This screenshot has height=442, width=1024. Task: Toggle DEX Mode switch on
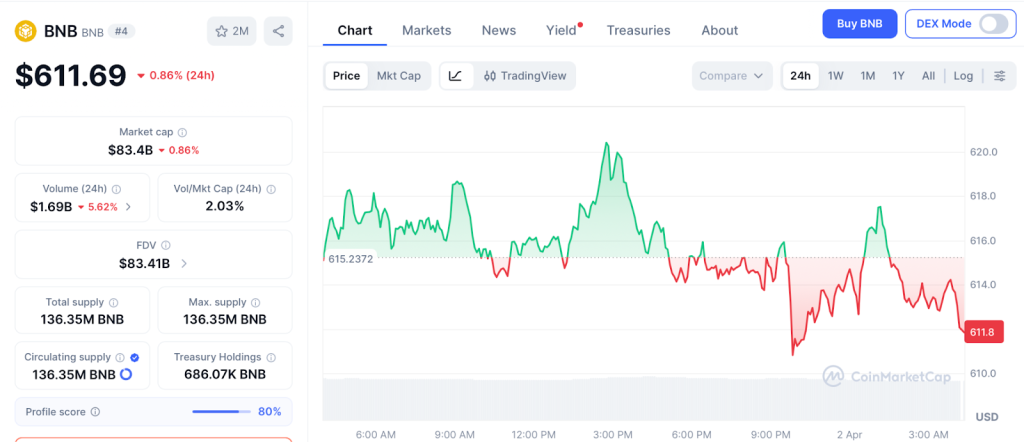click(993, 24)
